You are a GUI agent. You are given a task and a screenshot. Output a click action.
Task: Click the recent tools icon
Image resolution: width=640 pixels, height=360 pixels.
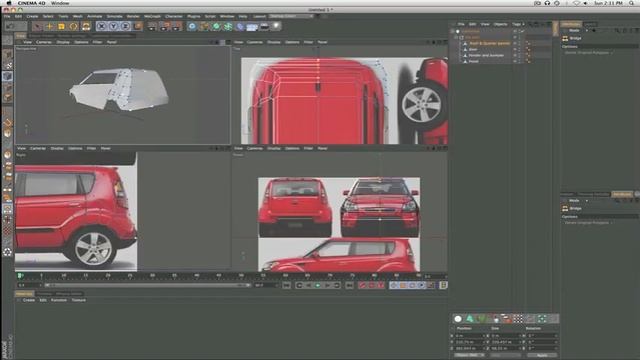86,27
